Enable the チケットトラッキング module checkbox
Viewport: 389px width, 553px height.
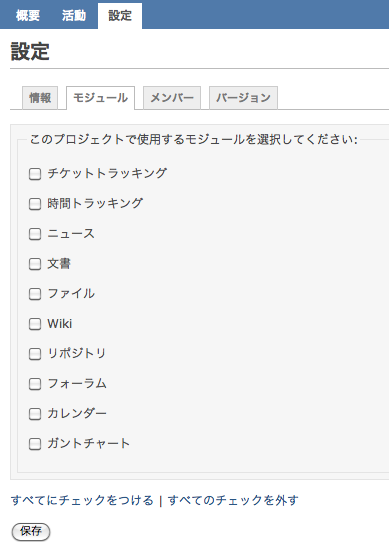pyautogui.click(x=35, y=174)
